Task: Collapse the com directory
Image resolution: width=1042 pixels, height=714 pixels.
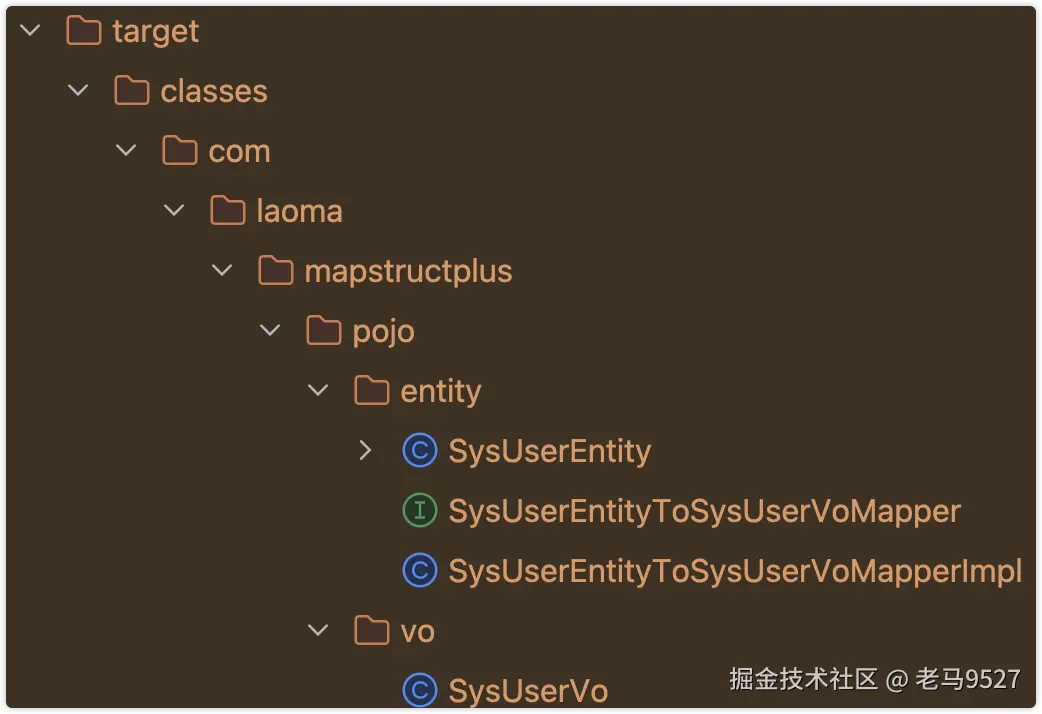Action: tap(125, 150)
